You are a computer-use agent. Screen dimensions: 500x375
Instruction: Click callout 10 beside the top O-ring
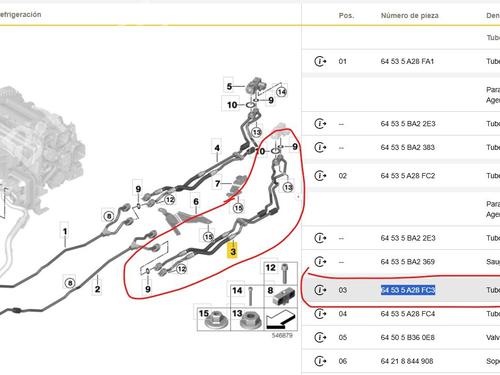click(x=232, y=105)
